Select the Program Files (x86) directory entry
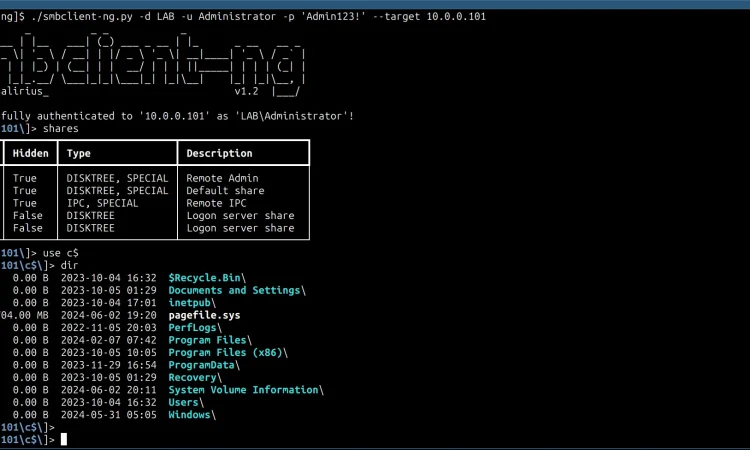Viewport: 750px width, 450px height. [x=228, y=352]
